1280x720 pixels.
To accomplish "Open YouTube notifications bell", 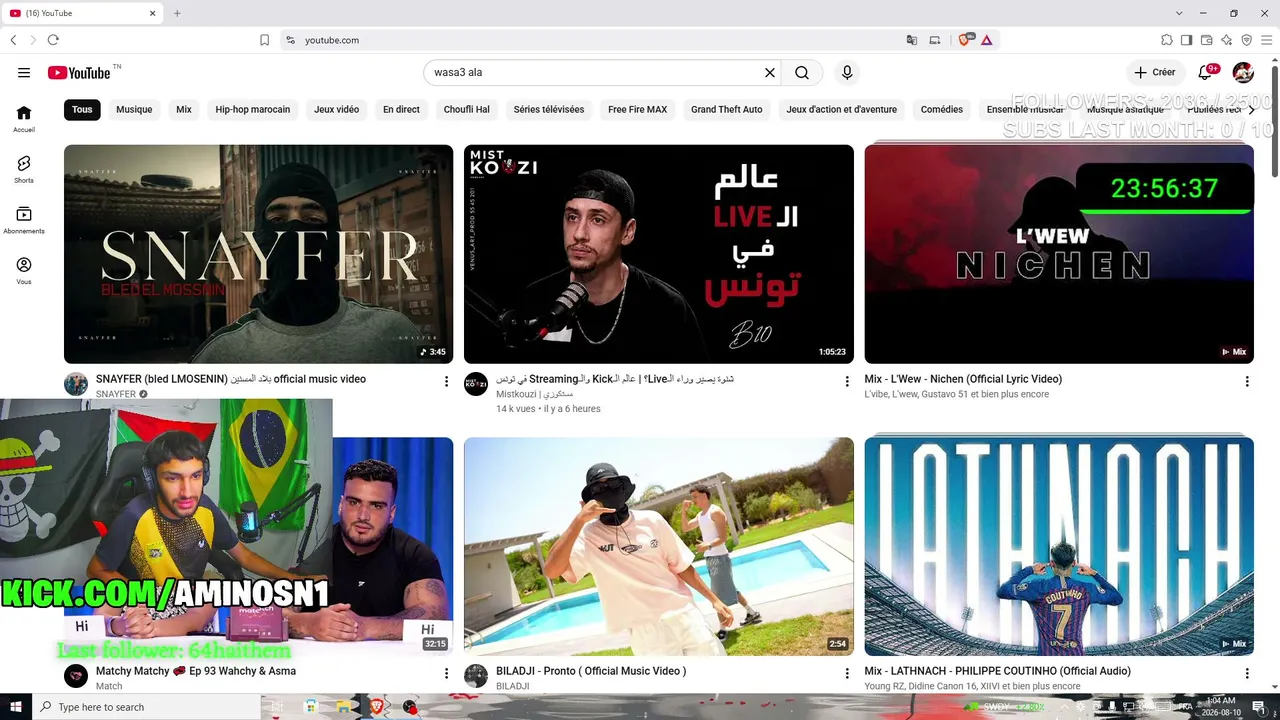I will (1205, 73).
